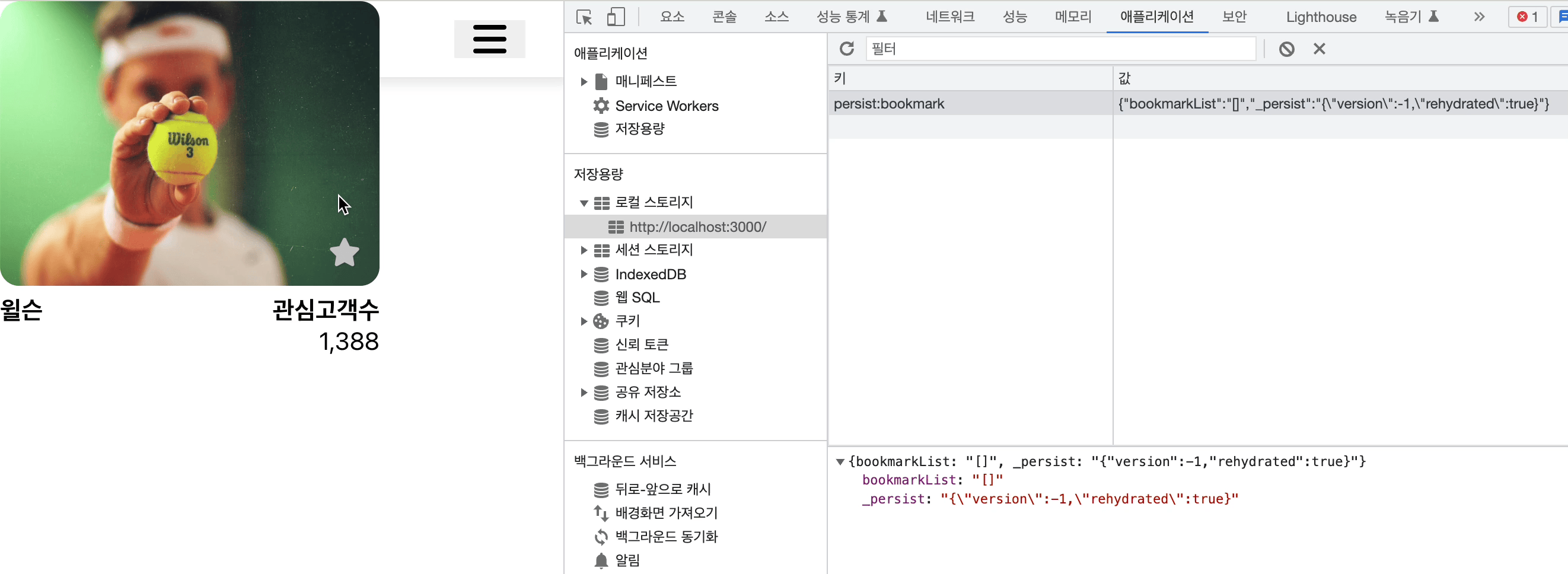Click the 윌슨 product title
Screen dimensions: 1568x574
21,310
